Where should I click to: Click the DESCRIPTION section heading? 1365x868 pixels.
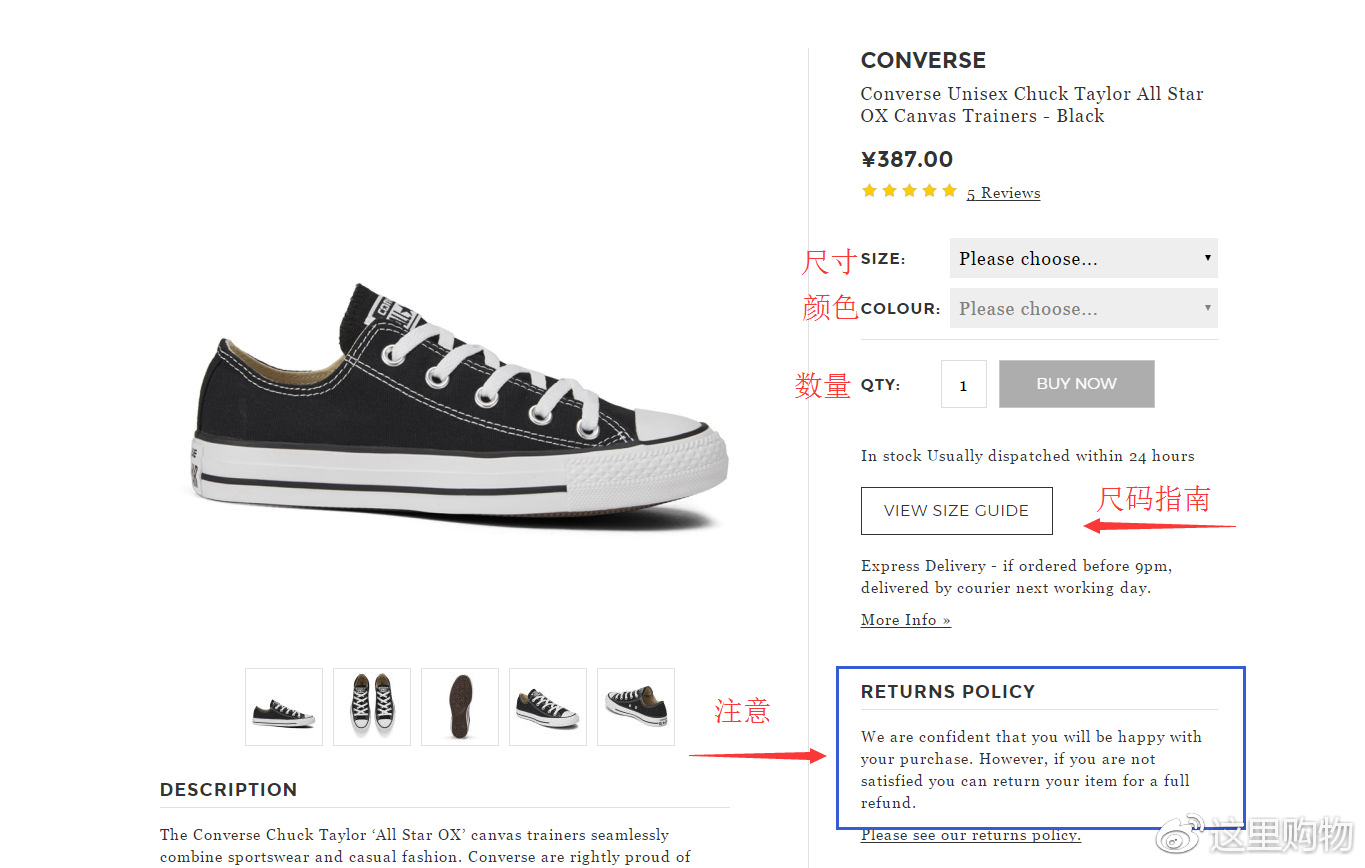point(228,790)
